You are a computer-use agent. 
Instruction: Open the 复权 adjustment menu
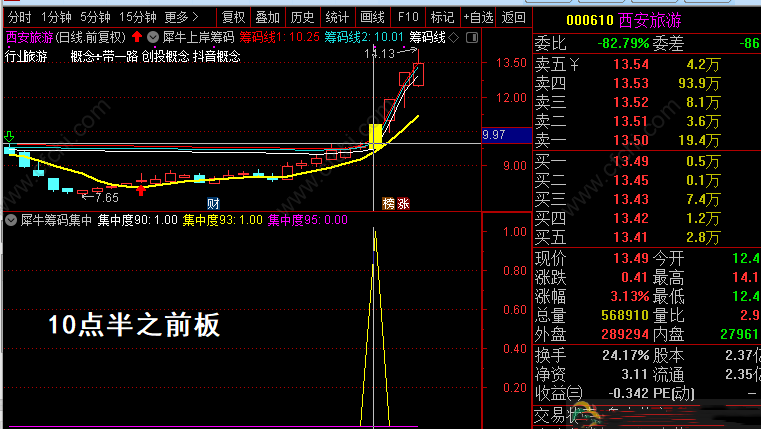coord(233,18)
